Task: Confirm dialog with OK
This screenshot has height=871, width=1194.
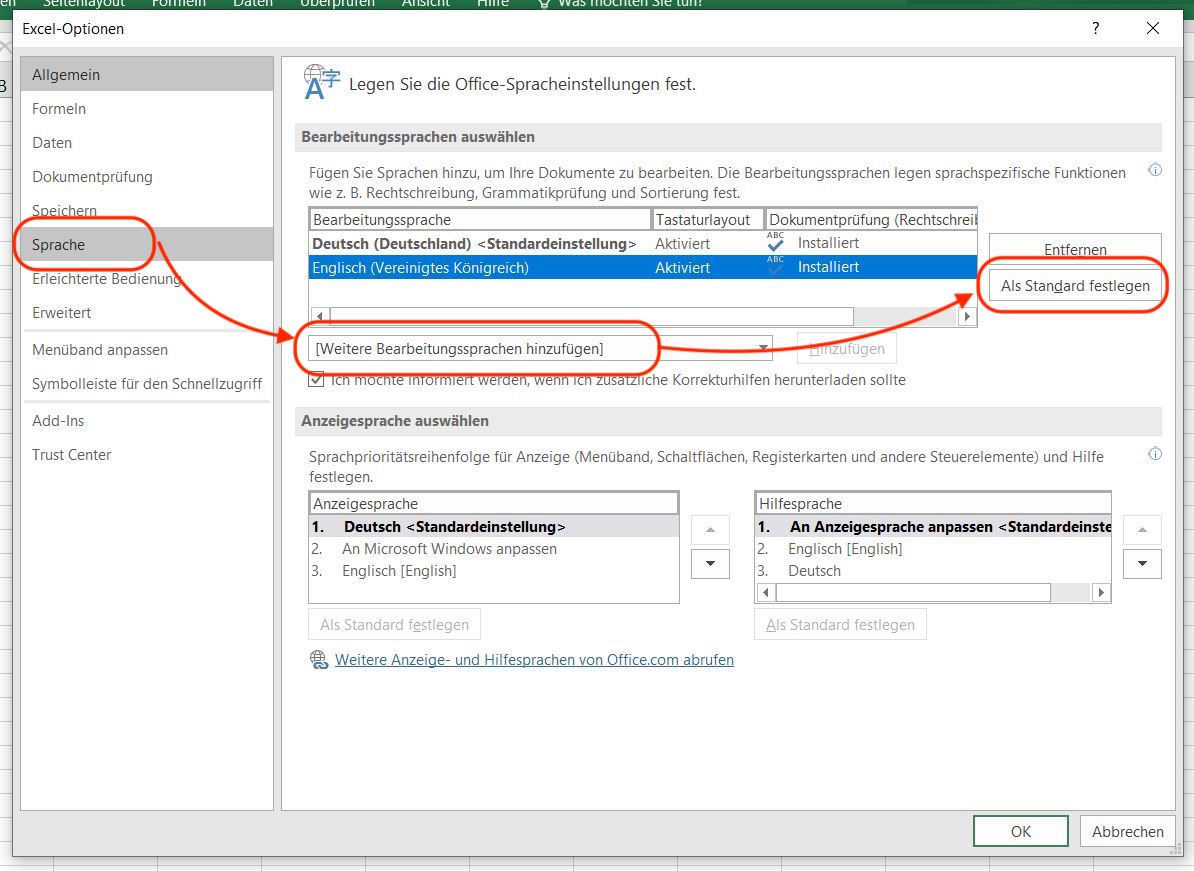Action: click(x=1020, y=831)
